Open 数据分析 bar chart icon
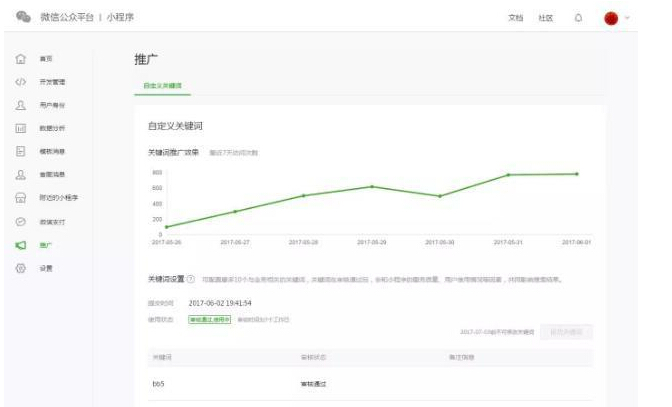This screenshot has width=672, height=407. click(21, 128)
